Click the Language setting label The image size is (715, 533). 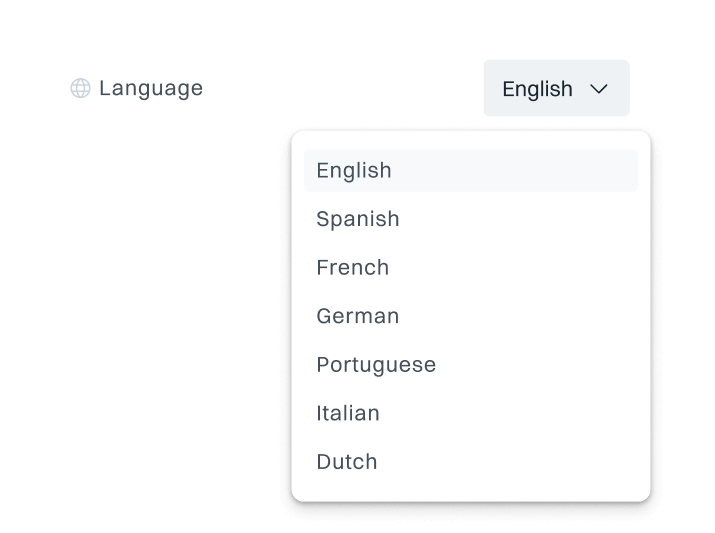[x=151, y=89]
